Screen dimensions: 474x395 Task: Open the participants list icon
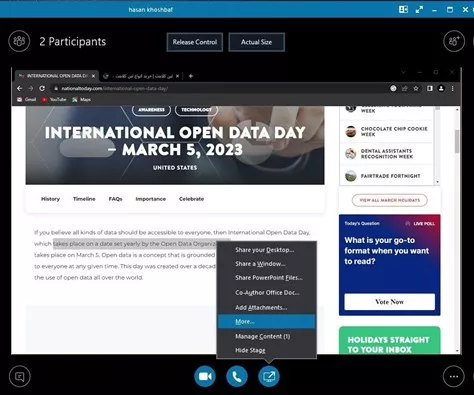(x=19, y=41)
